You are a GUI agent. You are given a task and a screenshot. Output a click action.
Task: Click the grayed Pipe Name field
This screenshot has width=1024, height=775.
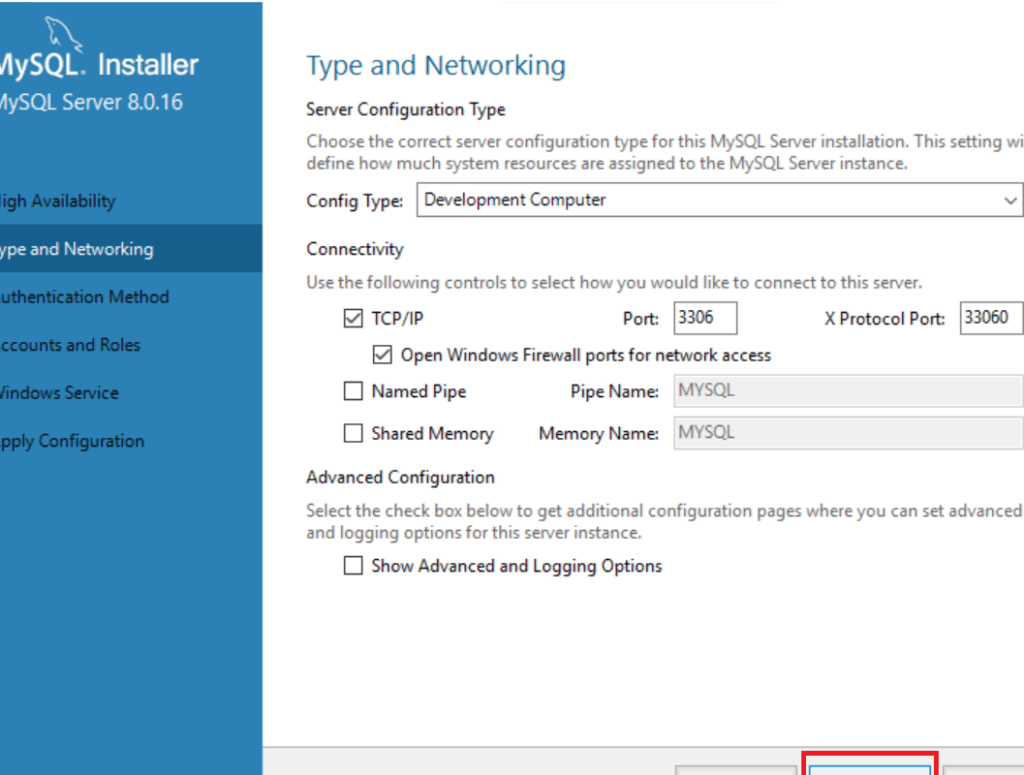point(848,390)
